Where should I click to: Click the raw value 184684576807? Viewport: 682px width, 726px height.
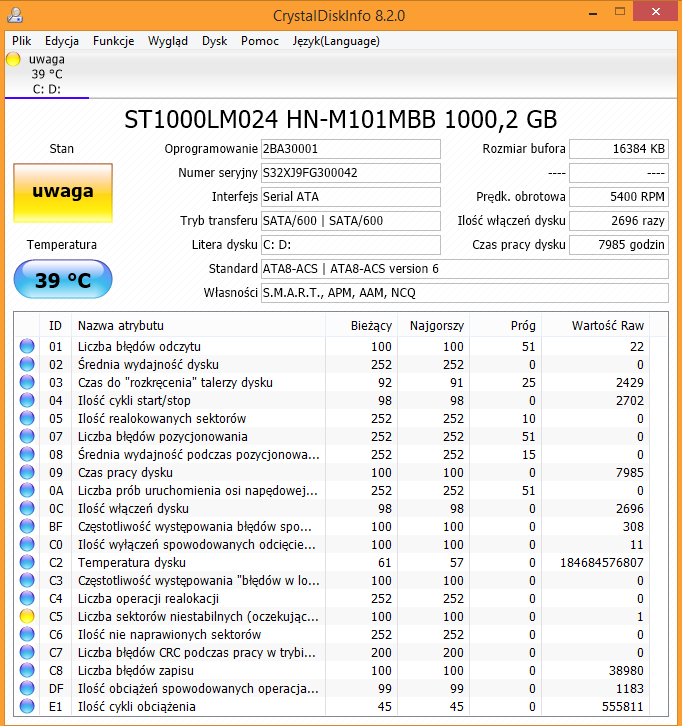(601, 563)
